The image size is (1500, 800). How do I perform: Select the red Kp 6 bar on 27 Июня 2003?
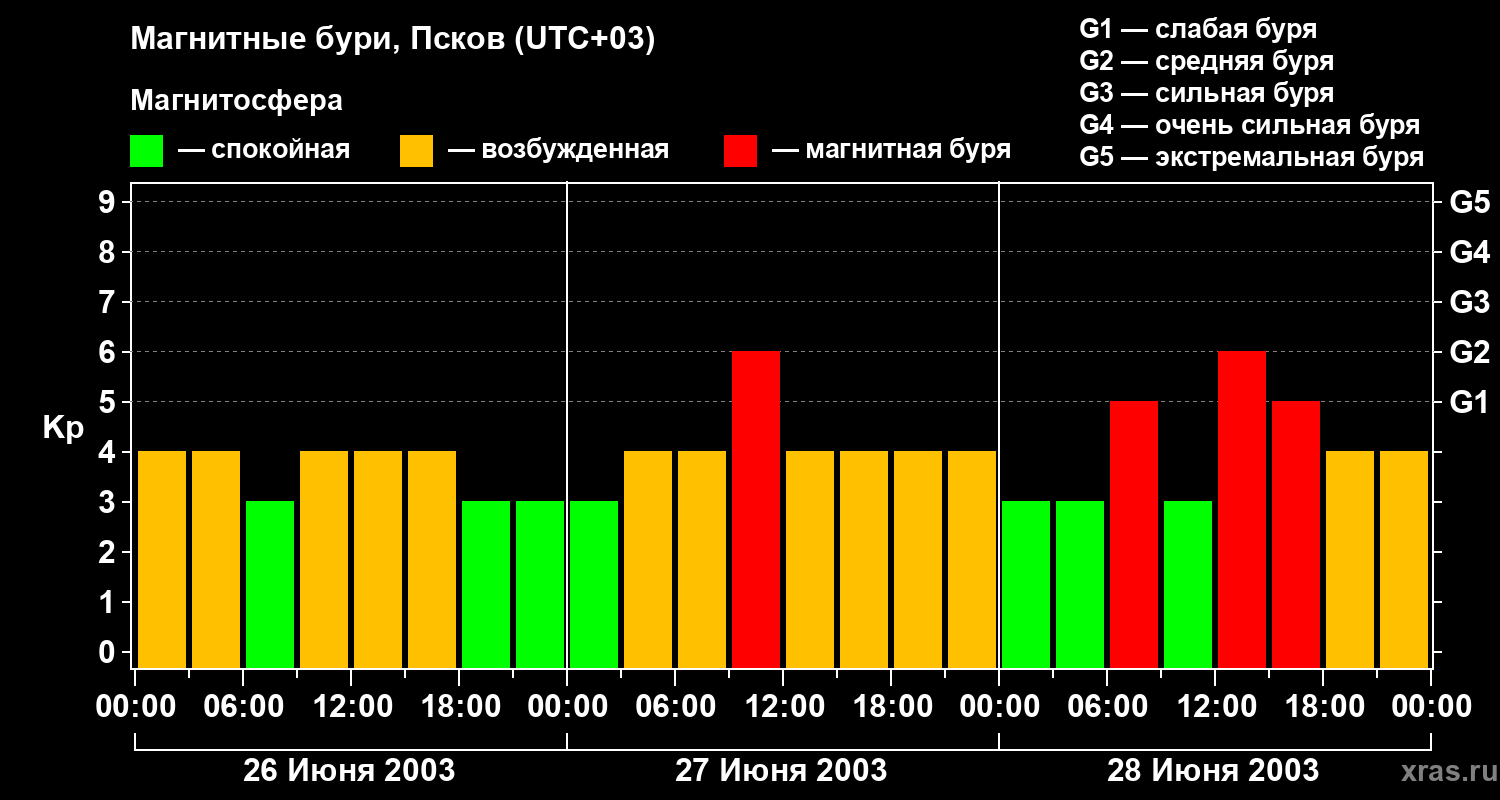pos(756,510)
